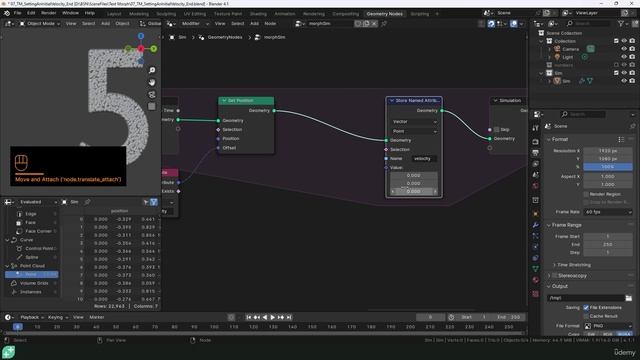640x360 pixels.
Task: Open the Output properties printer tab icon
Action: click(x=536, y=153)
